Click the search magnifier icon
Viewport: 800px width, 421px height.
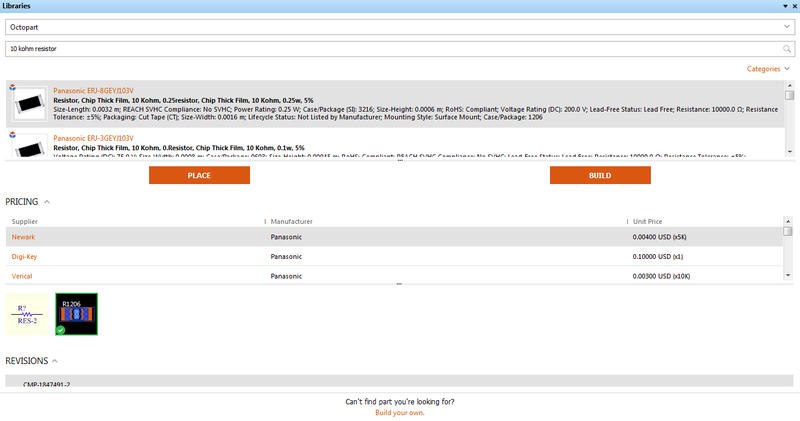coord(787,48)
